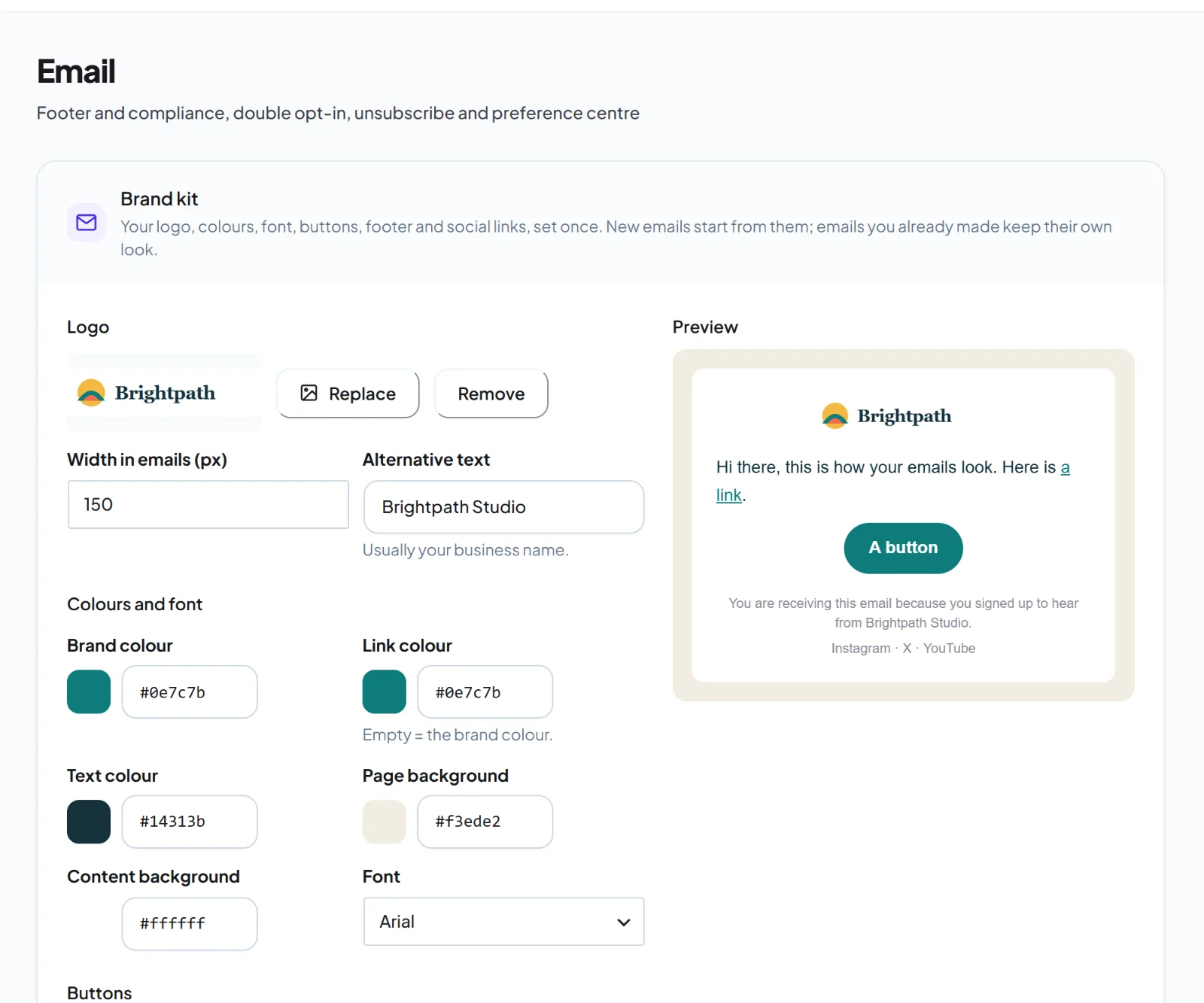Click the Buttons section heading
Image resolution: width=1204 pixels, height=1003 pixels.
[99, 993]
